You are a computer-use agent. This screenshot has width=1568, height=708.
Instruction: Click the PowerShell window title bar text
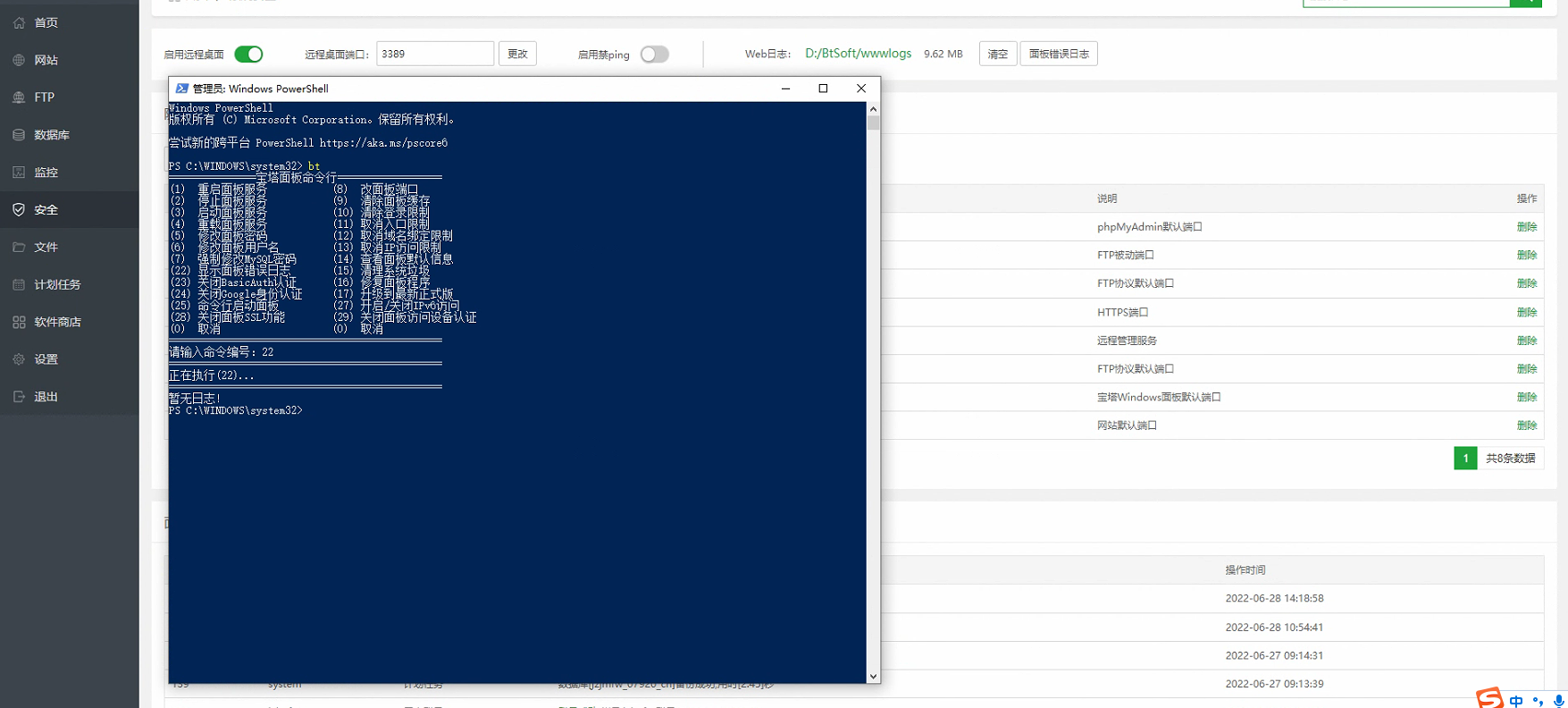click(260, 88)
